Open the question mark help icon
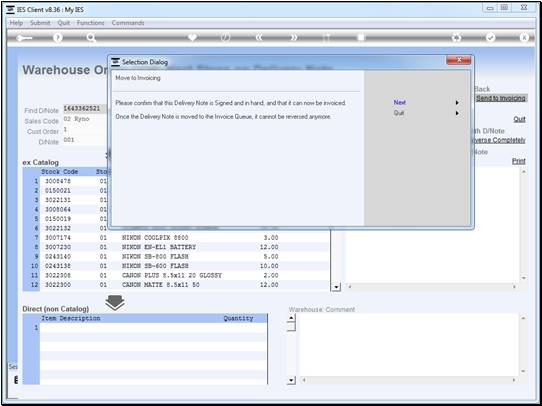The image size is (542, 406). pos(58,38)
